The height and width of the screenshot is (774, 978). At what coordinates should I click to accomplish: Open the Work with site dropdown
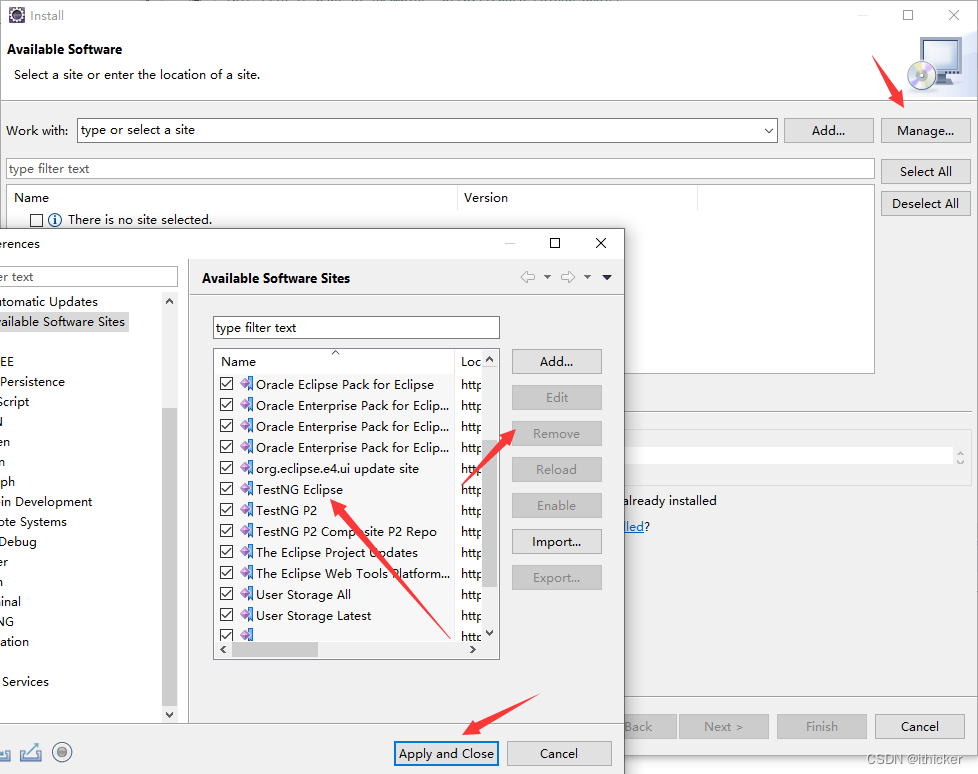(768, 130)
